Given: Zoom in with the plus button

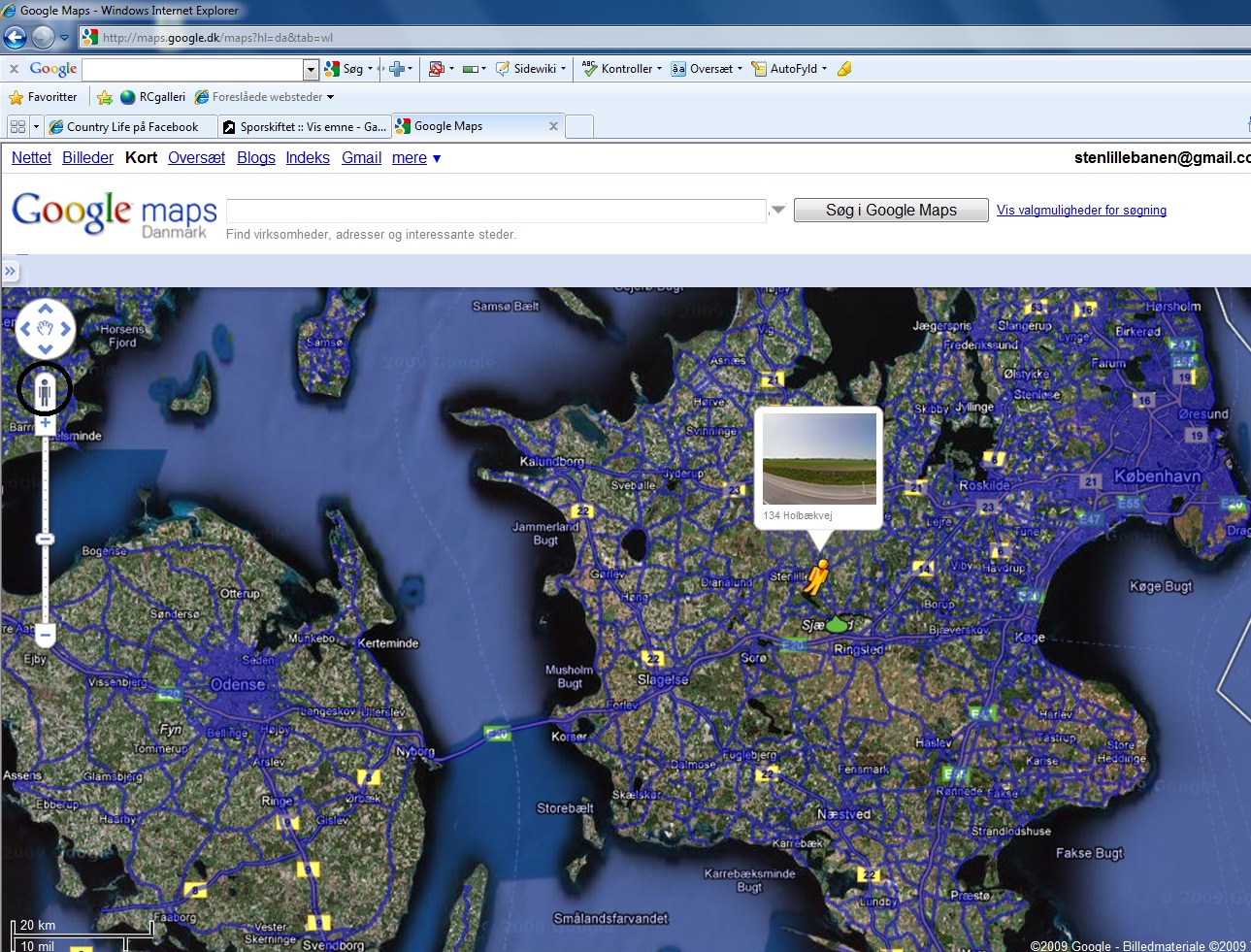Looking at the screenshot, I should (45, 423).
